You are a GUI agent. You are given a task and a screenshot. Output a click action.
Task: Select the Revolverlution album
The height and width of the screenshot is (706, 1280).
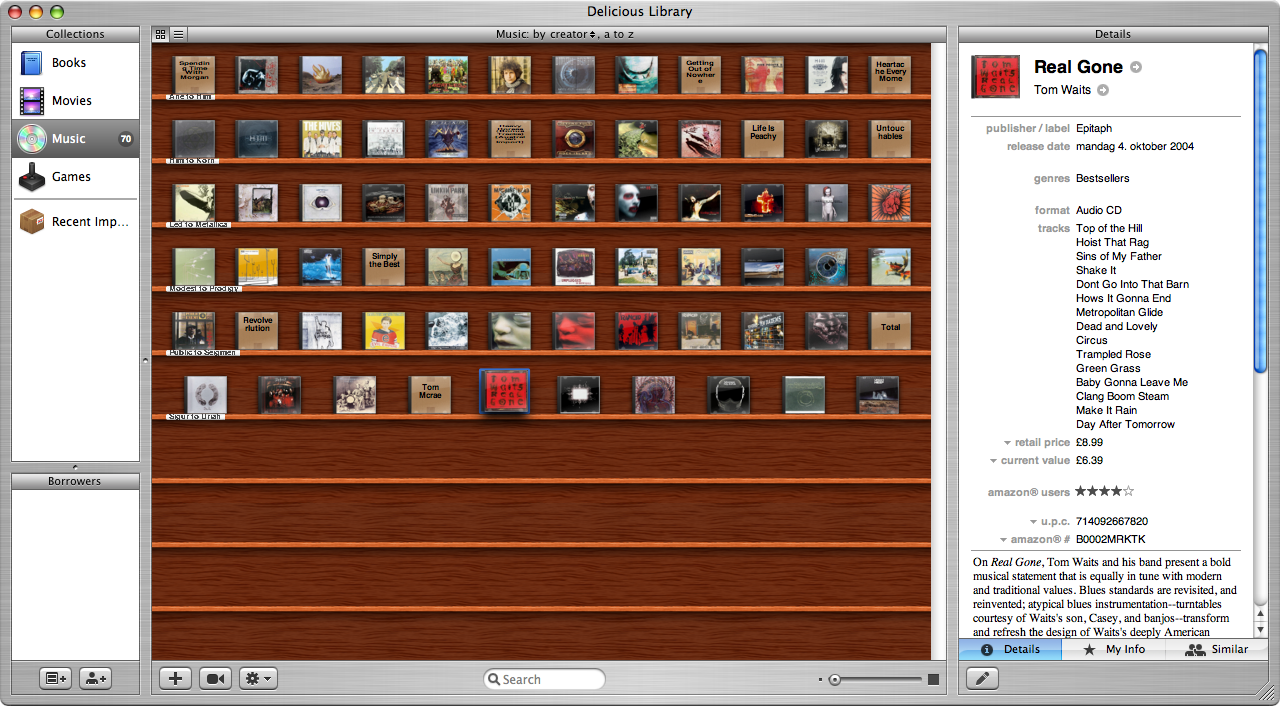point(258,331)
